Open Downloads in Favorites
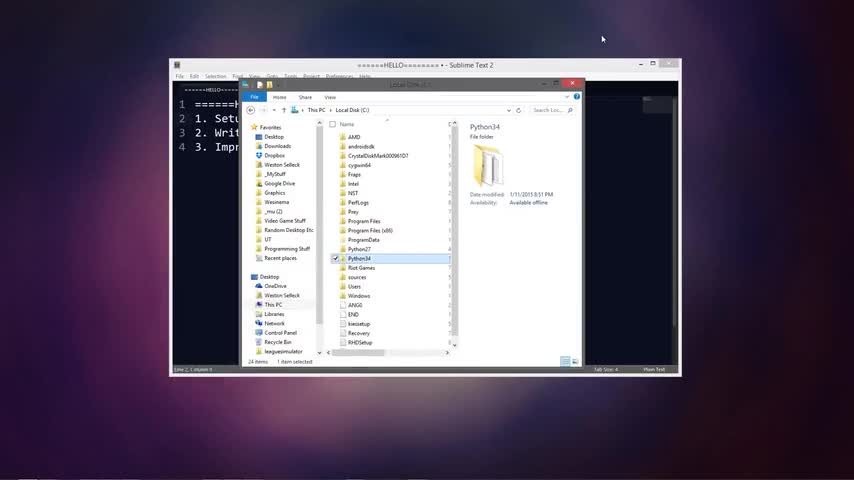 (277, 146)
